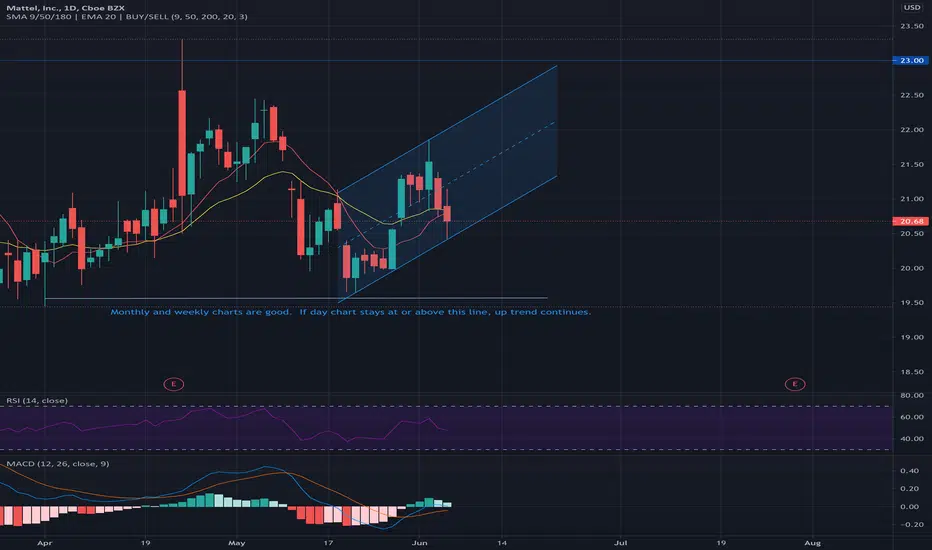Screen dimensions: 932x550
Task: Click the blue annotation text about monthly charts
Action: [351, 312]
